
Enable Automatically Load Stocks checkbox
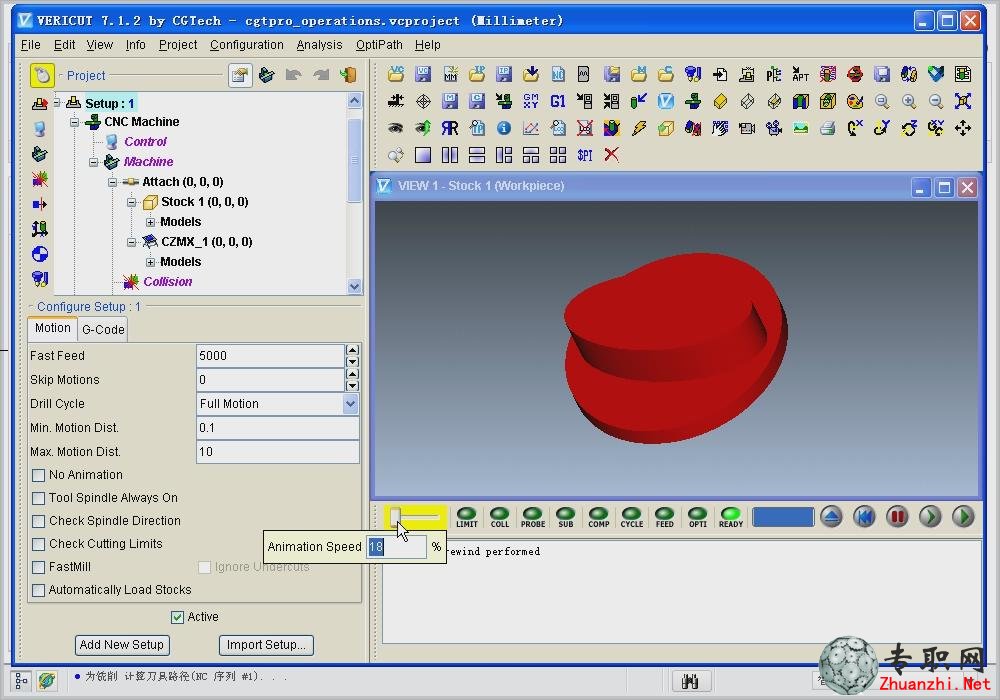point(38,590)
